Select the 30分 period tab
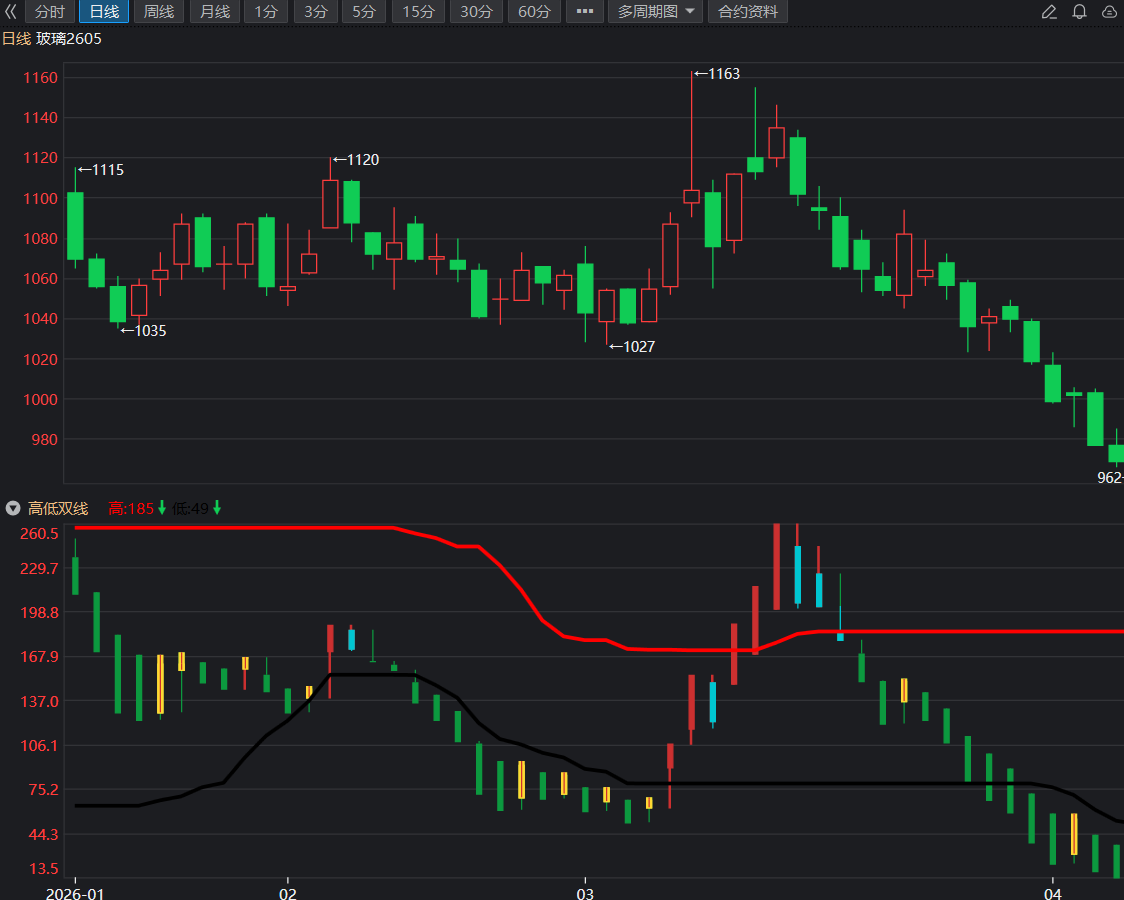 point(476,11)
